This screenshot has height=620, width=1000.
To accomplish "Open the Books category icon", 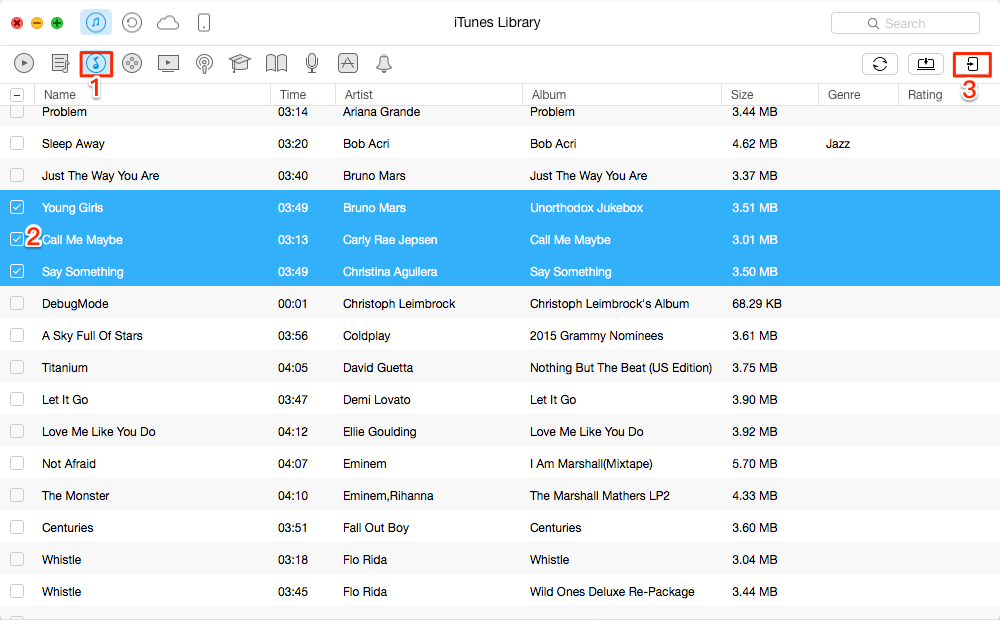I will [276, 63].
